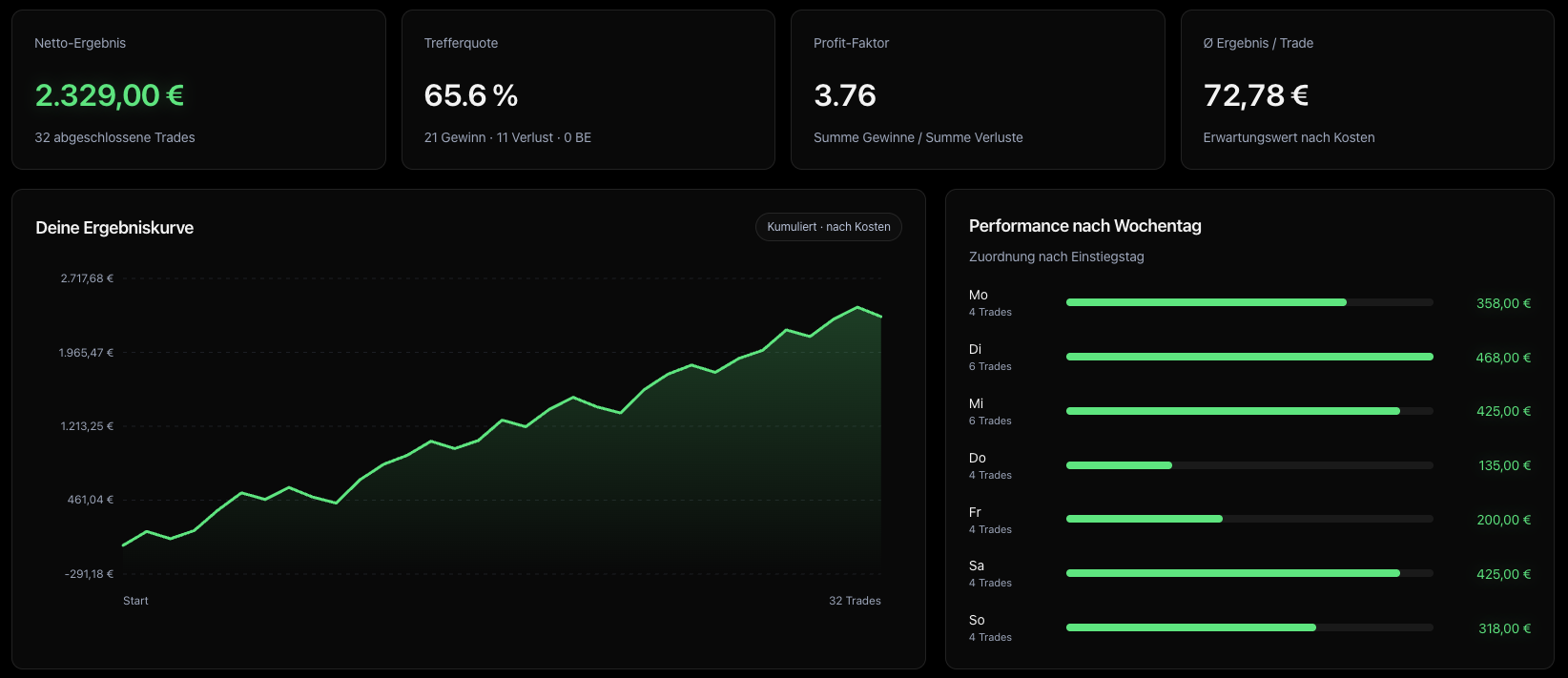
Task: Click the 1.213,25 € axis label
Action: (87, 426)
